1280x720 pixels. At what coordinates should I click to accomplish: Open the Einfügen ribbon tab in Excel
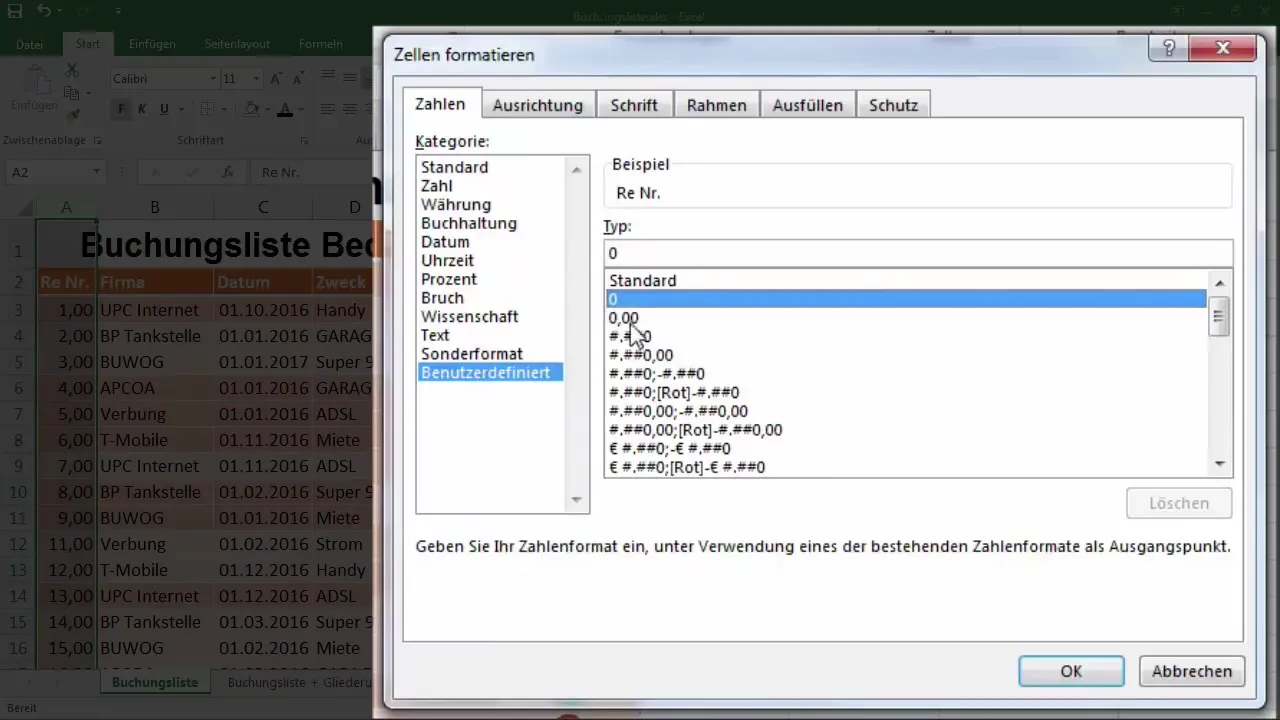pyautogui.click(x=152, y=44)
